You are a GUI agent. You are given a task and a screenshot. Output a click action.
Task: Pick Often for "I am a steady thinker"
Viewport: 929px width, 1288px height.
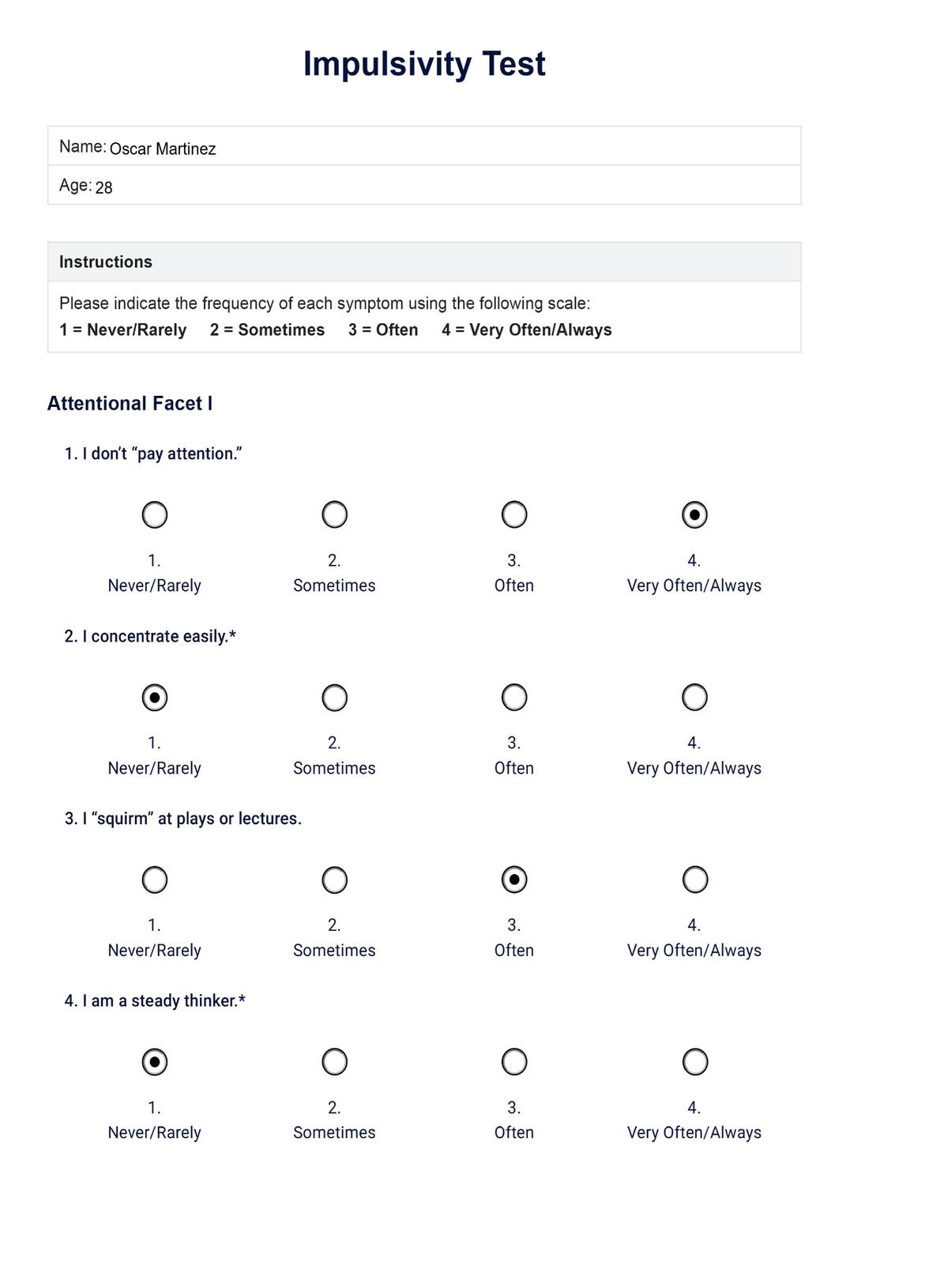click(x=514, y=1063)
